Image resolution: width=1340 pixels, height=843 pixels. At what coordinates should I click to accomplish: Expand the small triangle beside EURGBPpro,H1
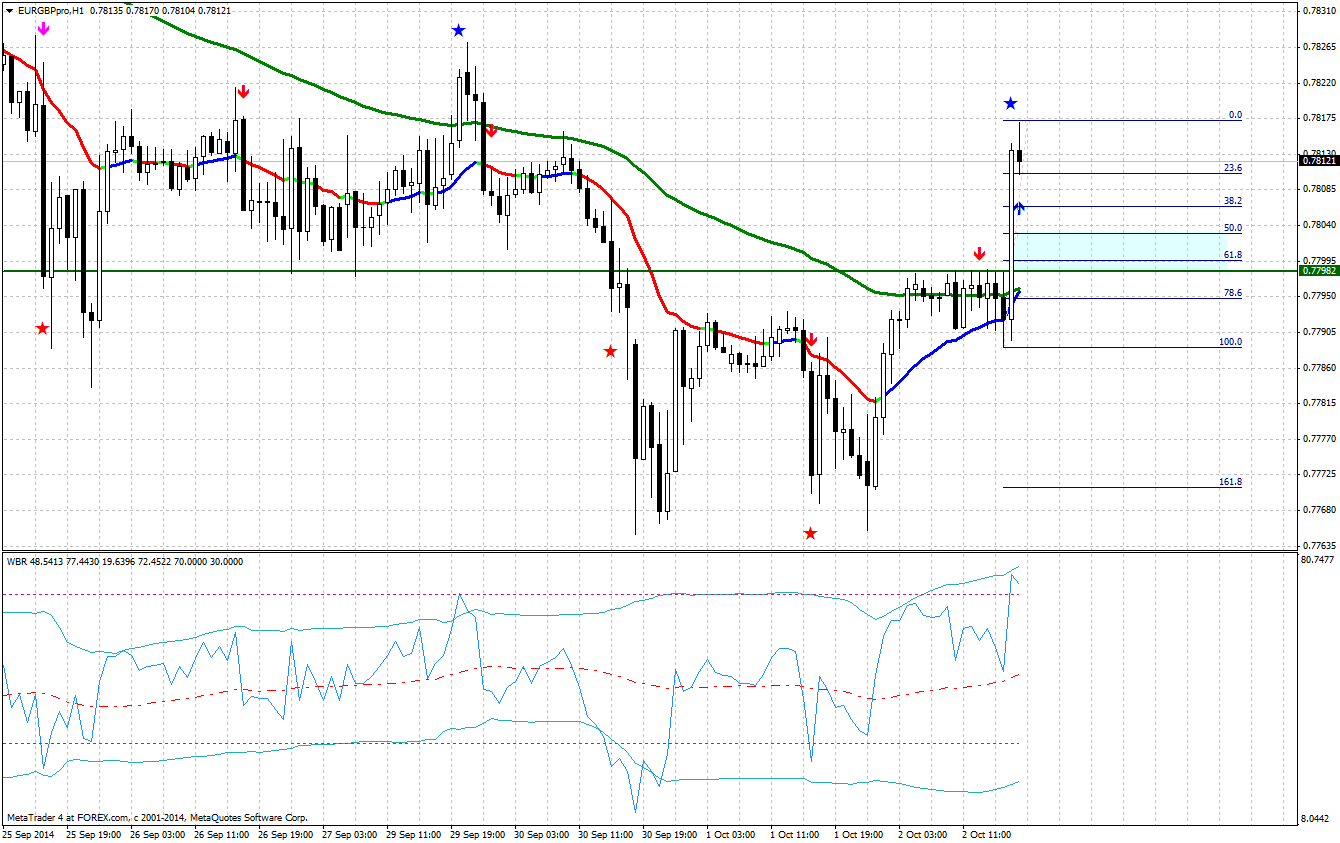pyautogui.click(x=10, y=12)
